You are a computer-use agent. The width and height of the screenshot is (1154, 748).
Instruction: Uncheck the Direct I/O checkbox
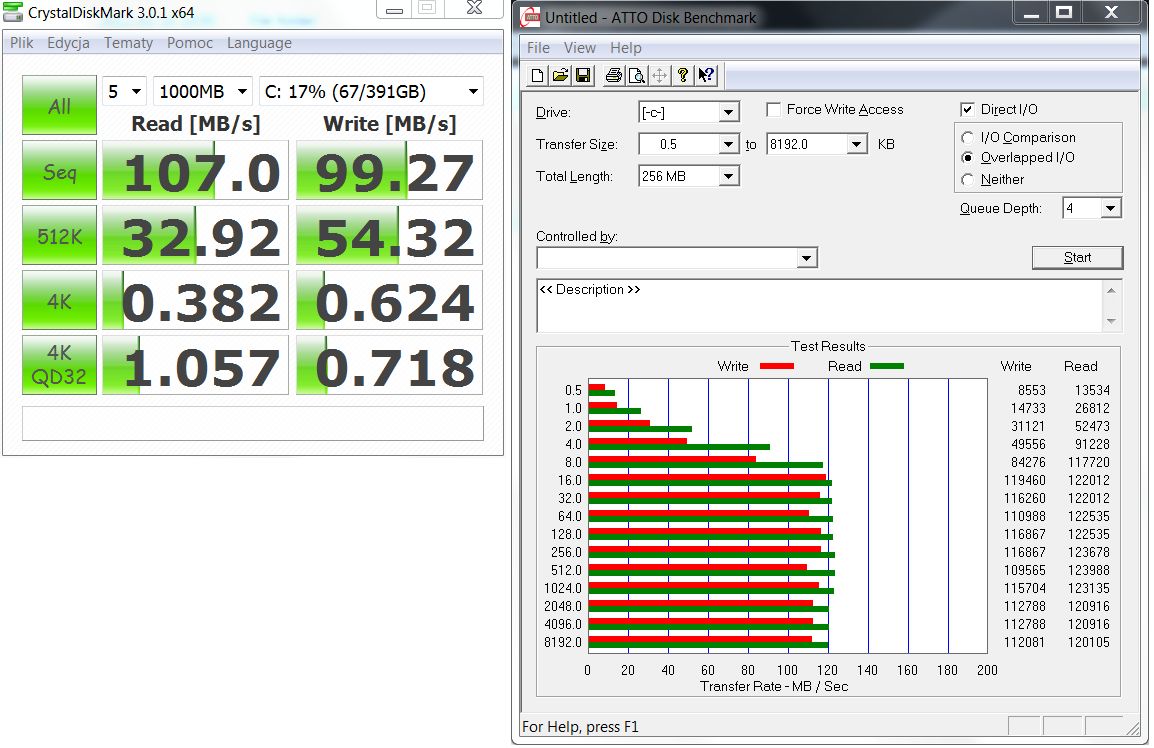[x=968, y=110]
